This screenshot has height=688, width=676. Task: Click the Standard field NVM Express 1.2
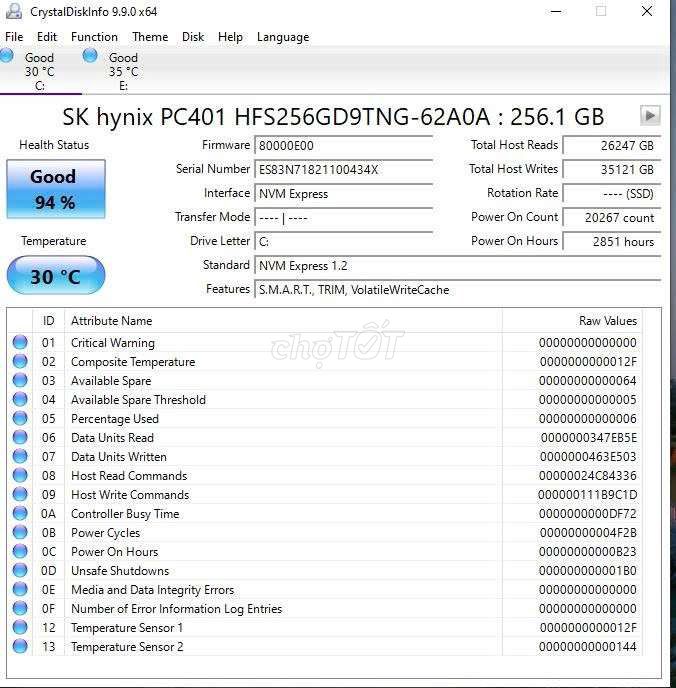[458, 265]
